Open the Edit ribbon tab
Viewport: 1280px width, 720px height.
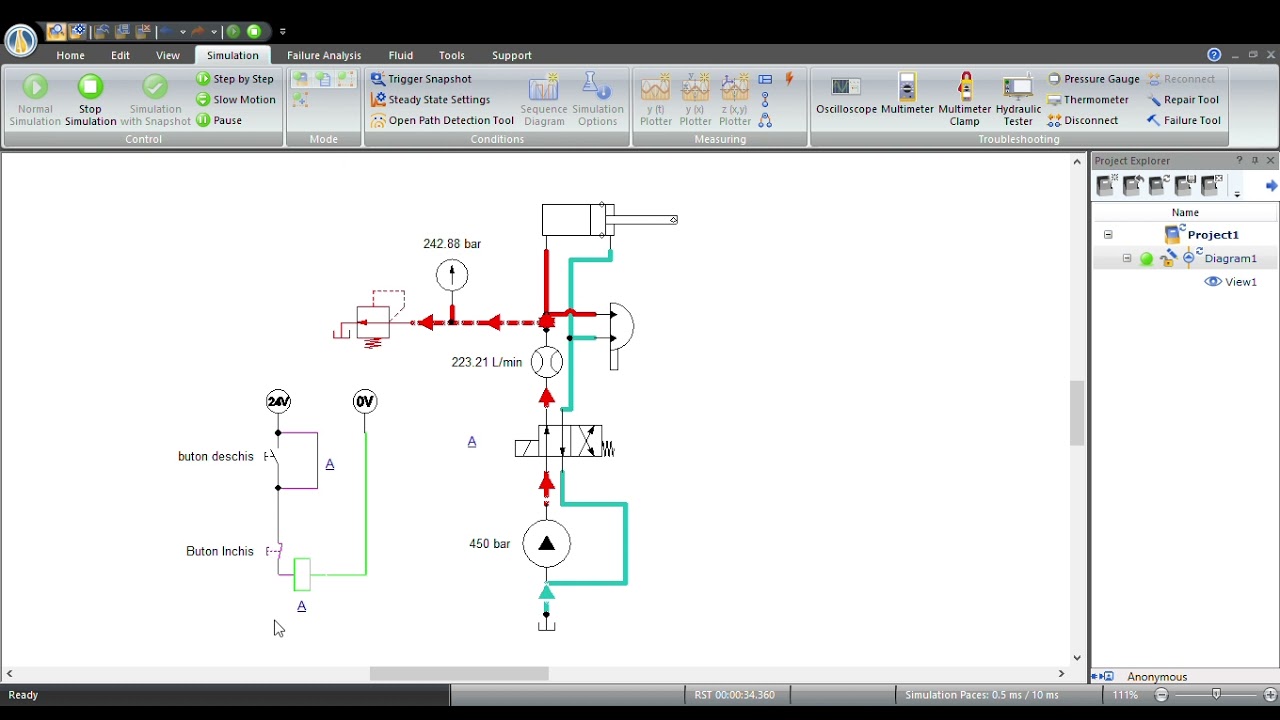[120, 55]
